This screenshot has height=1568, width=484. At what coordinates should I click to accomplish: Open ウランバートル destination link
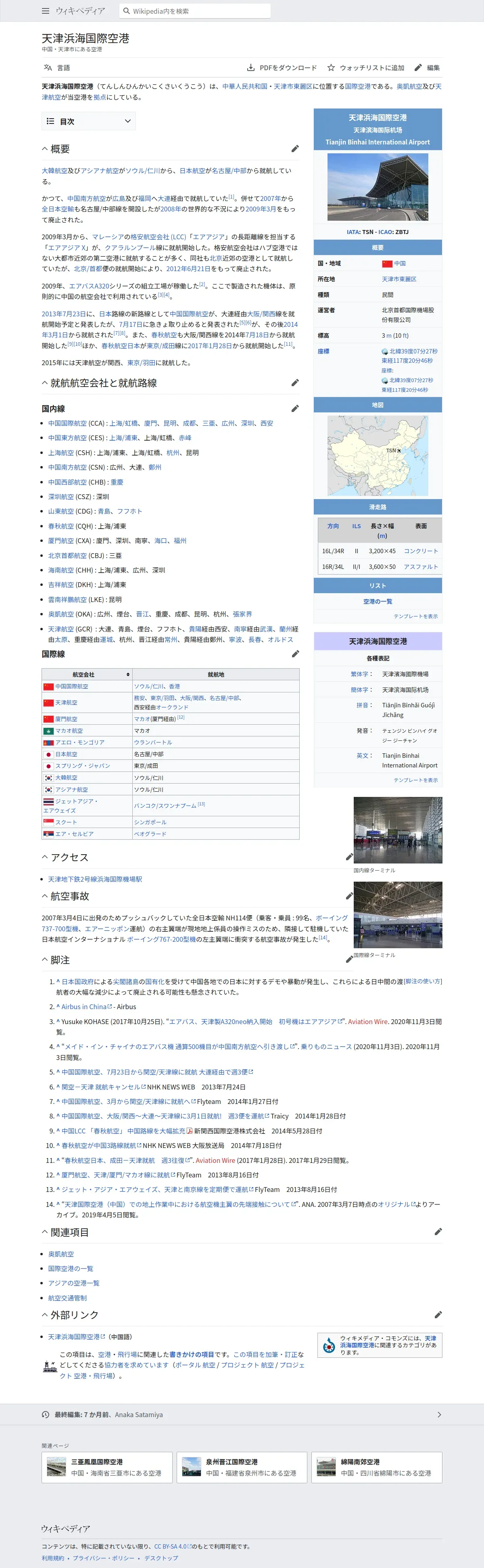point(153,742)
